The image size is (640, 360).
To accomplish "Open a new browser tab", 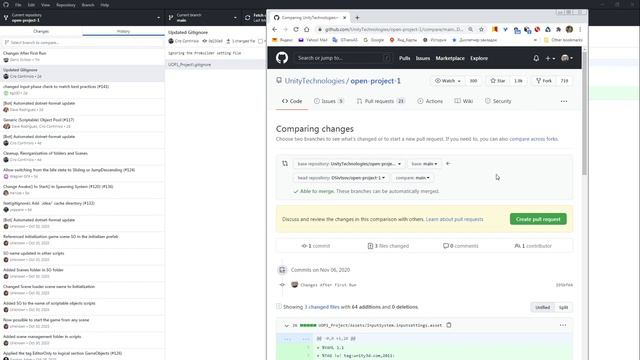I will pyautogui.click(x=357, y=18).
